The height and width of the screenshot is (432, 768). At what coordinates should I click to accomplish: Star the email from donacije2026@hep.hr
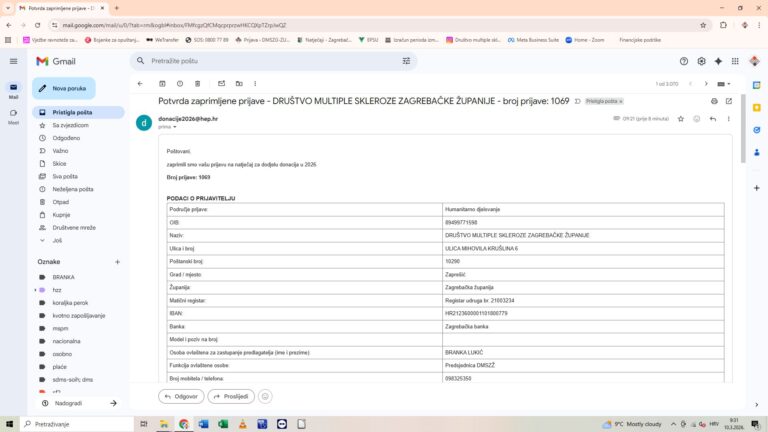[681, 119]
